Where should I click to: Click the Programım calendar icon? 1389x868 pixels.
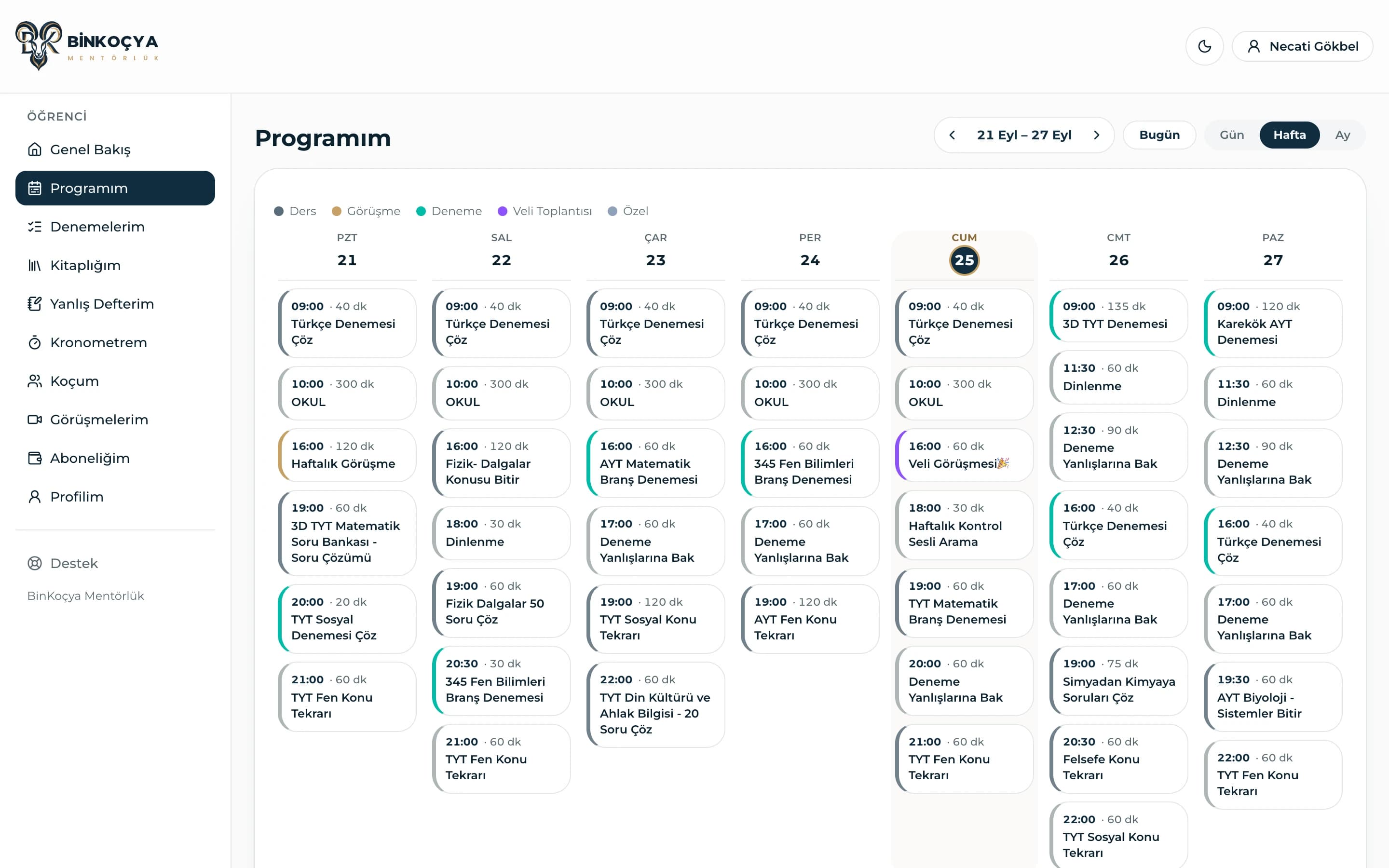(34, 188)
